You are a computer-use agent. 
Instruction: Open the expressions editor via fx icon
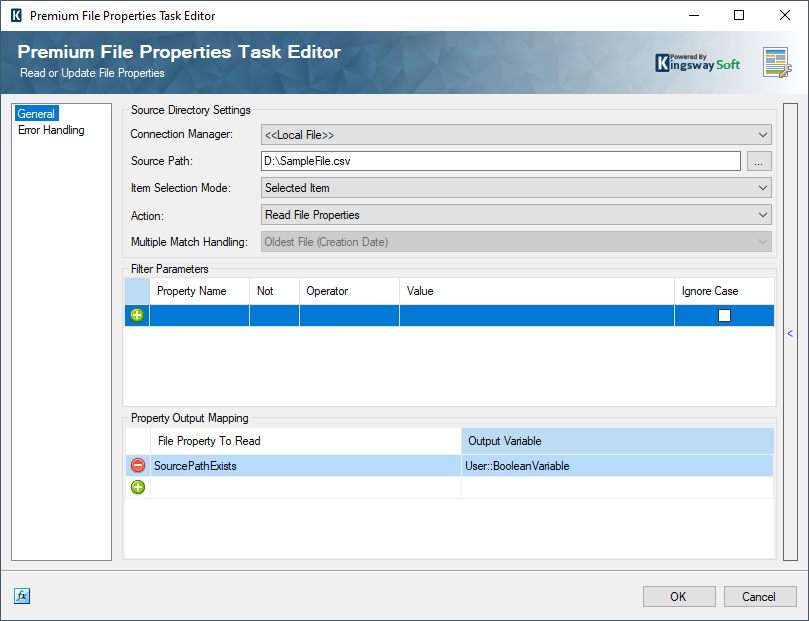(x=21, y=595)
